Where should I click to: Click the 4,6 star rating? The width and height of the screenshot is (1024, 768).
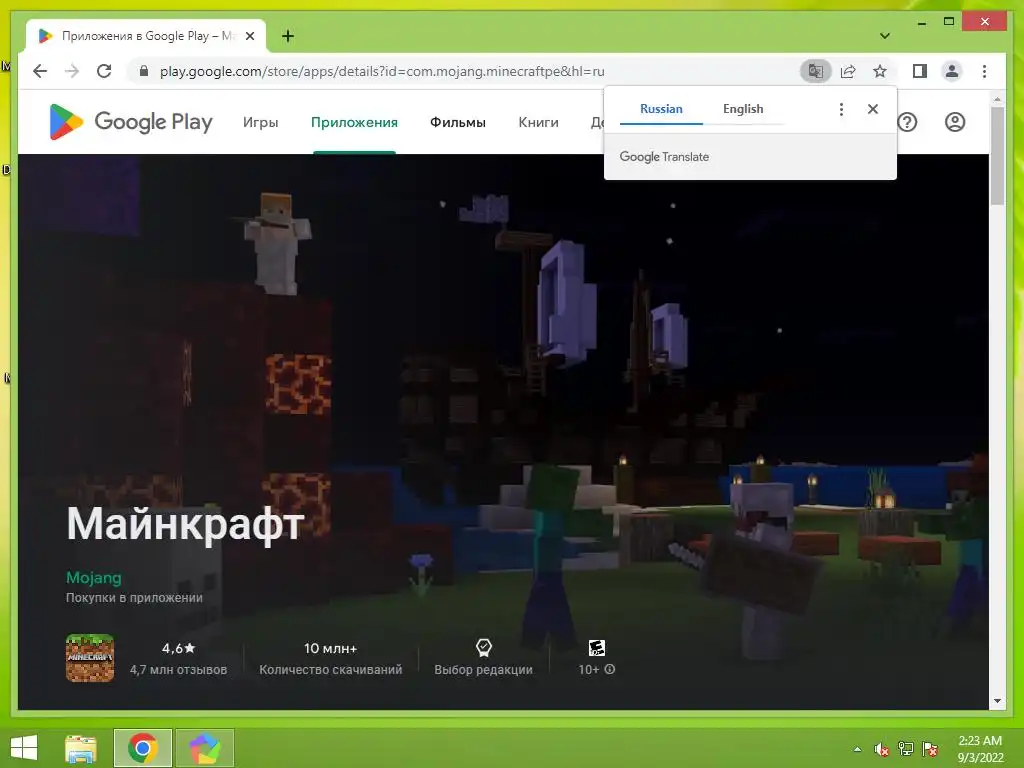(x=178, y=648)
